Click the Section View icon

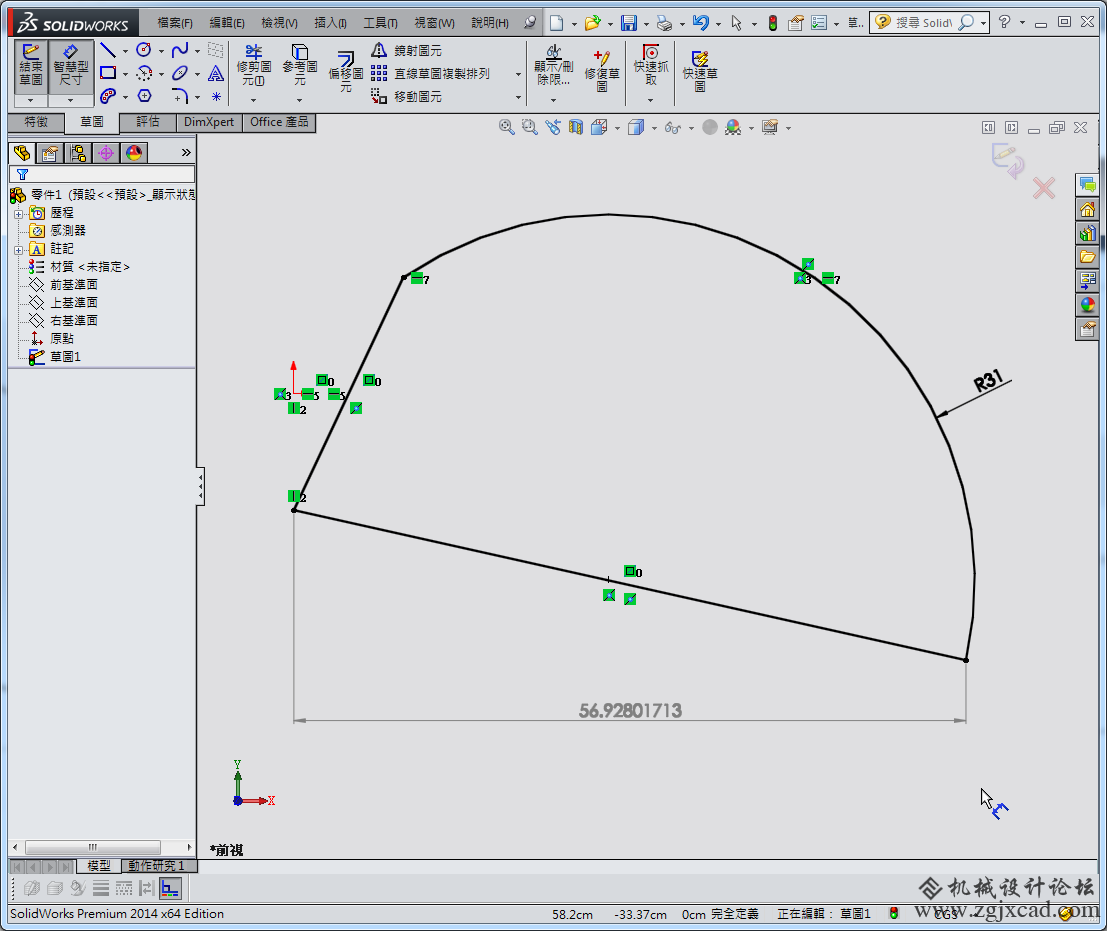pyautogui.click(x=576, y=127)
